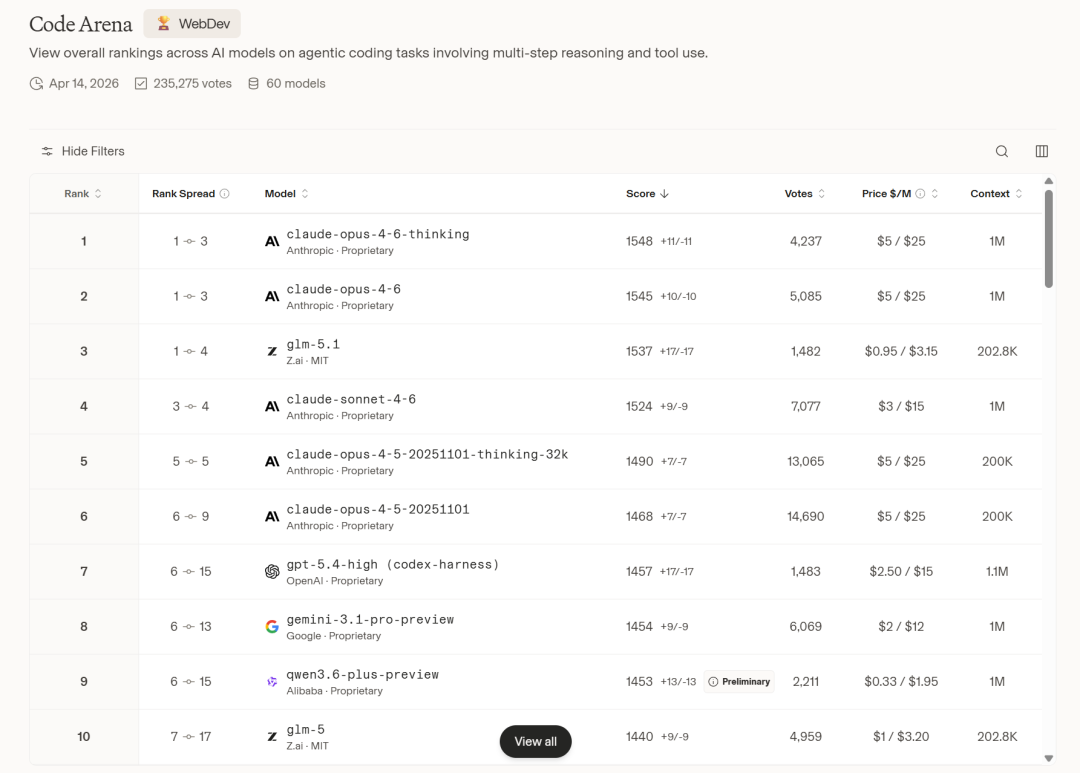The width and height of the screenshot is (1080, 773).
Task: Click the OpenAI icon by gpt-5.4-high
Action: click(x=271, y=571)
